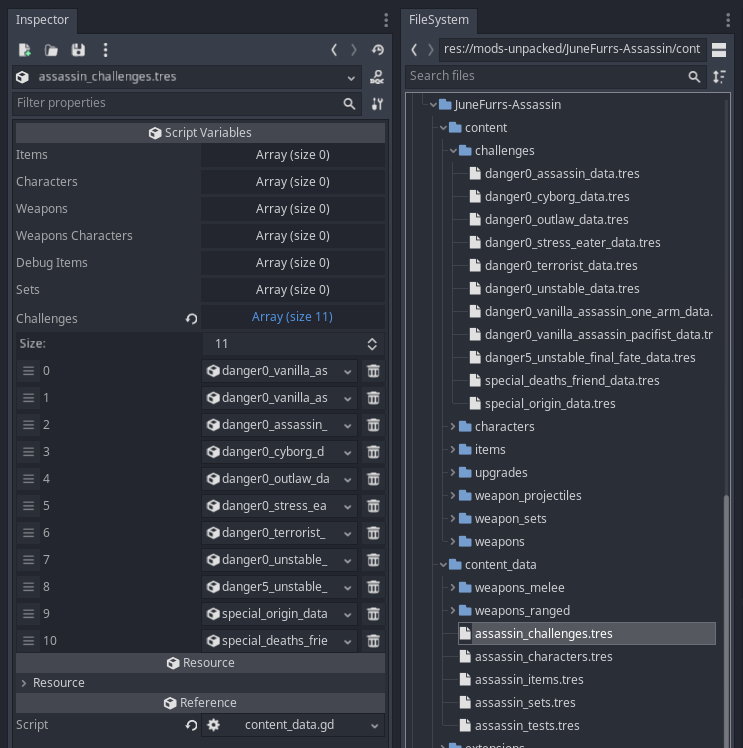Viewport: 743px width, 748px height.
Task: Open dropdown for special_origin_data element
Action: click(x=348, y=614)
